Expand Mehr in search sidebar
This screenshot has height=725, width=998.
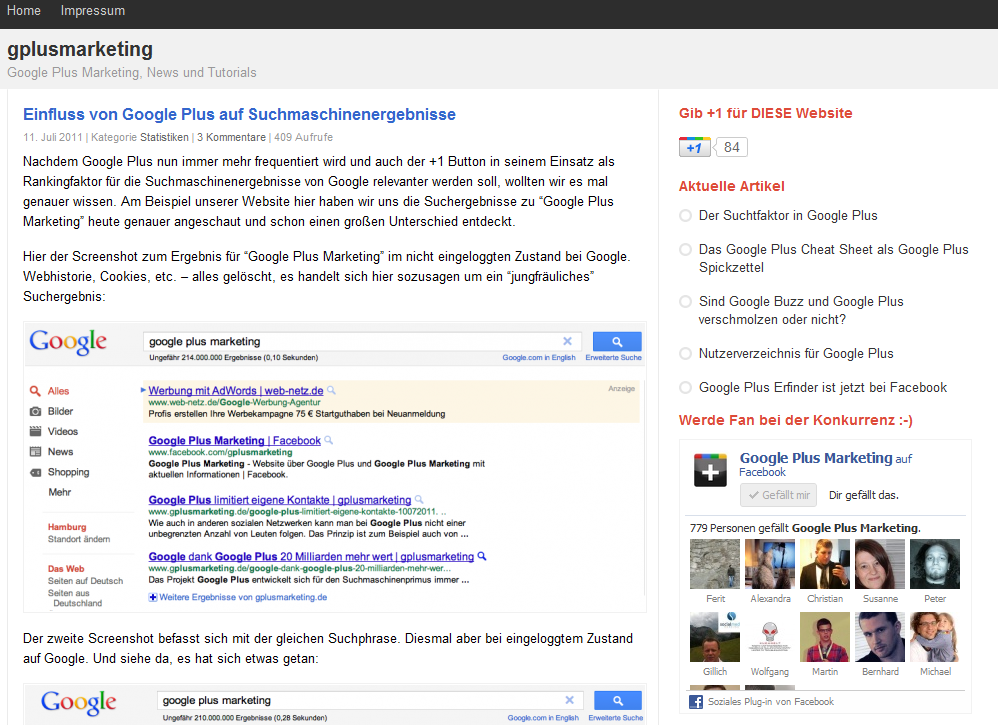click(x=60, y=492)
